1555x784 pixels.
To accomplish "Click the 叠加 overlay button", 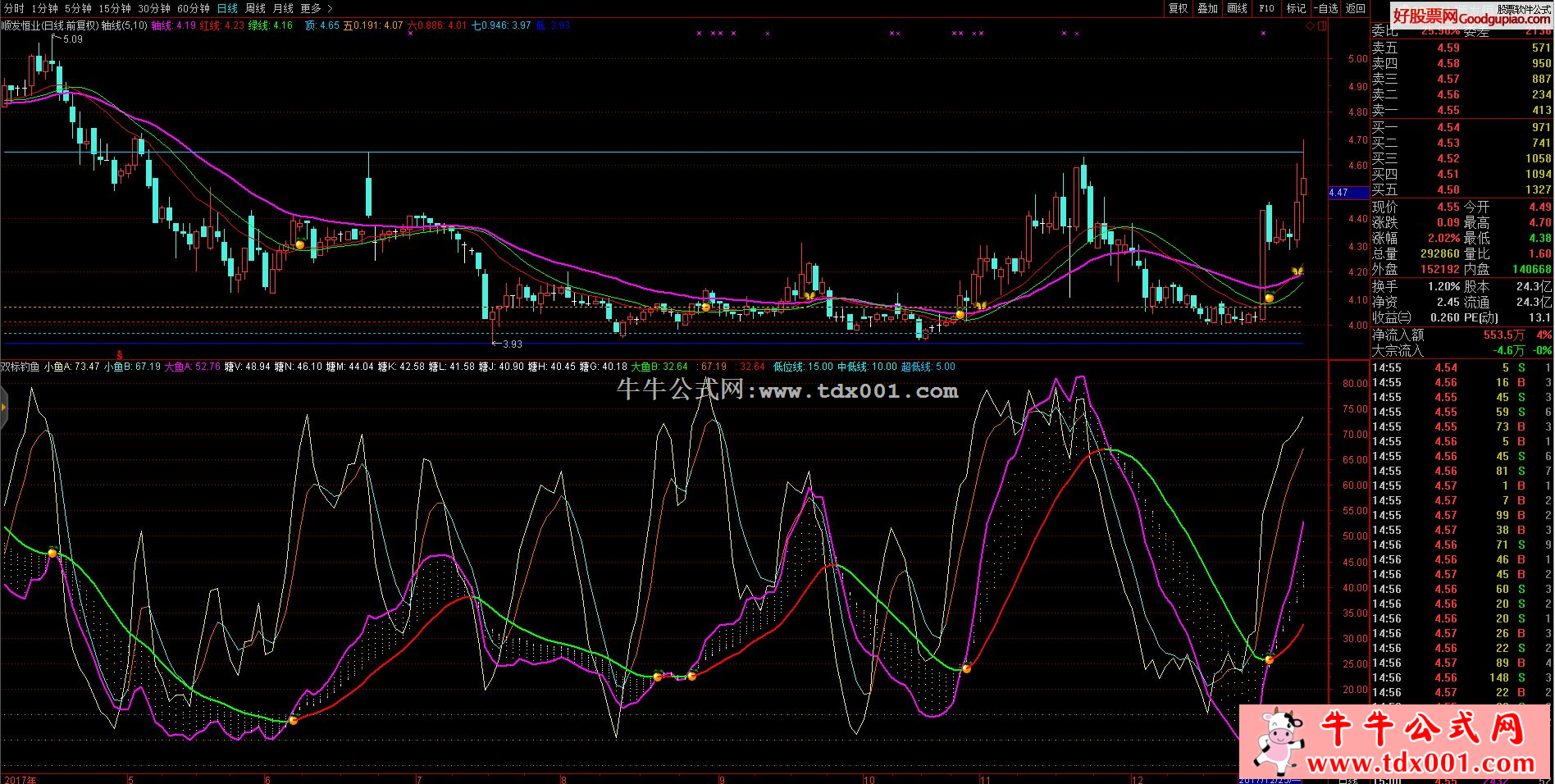I will [x=1208, y=8].
